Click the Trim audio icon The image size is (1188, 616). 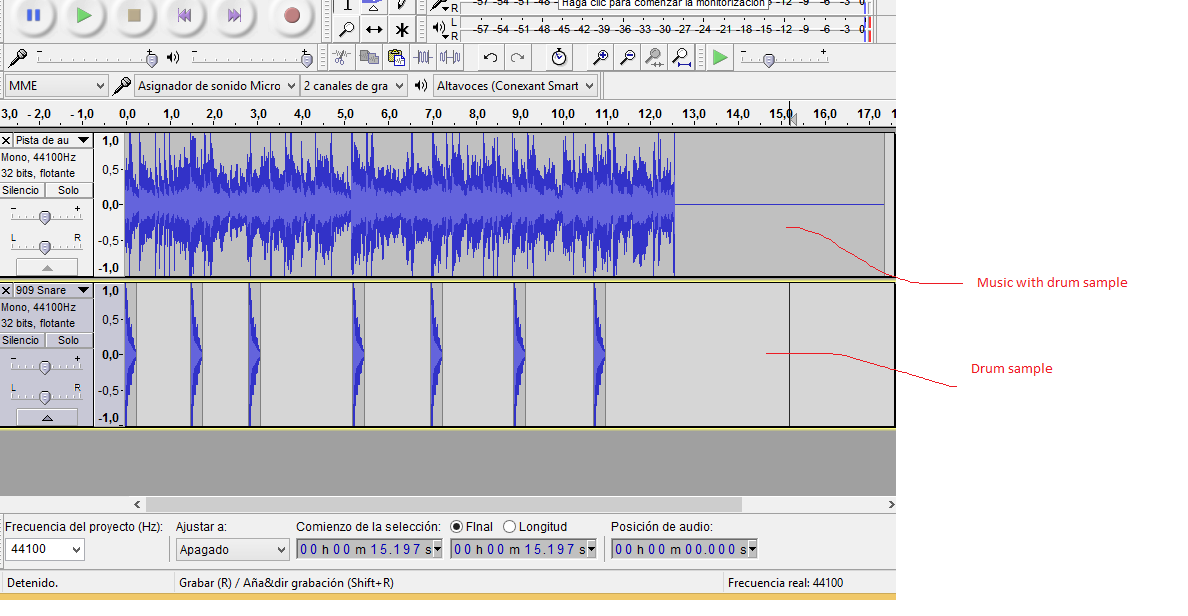[x=423, y=58]
